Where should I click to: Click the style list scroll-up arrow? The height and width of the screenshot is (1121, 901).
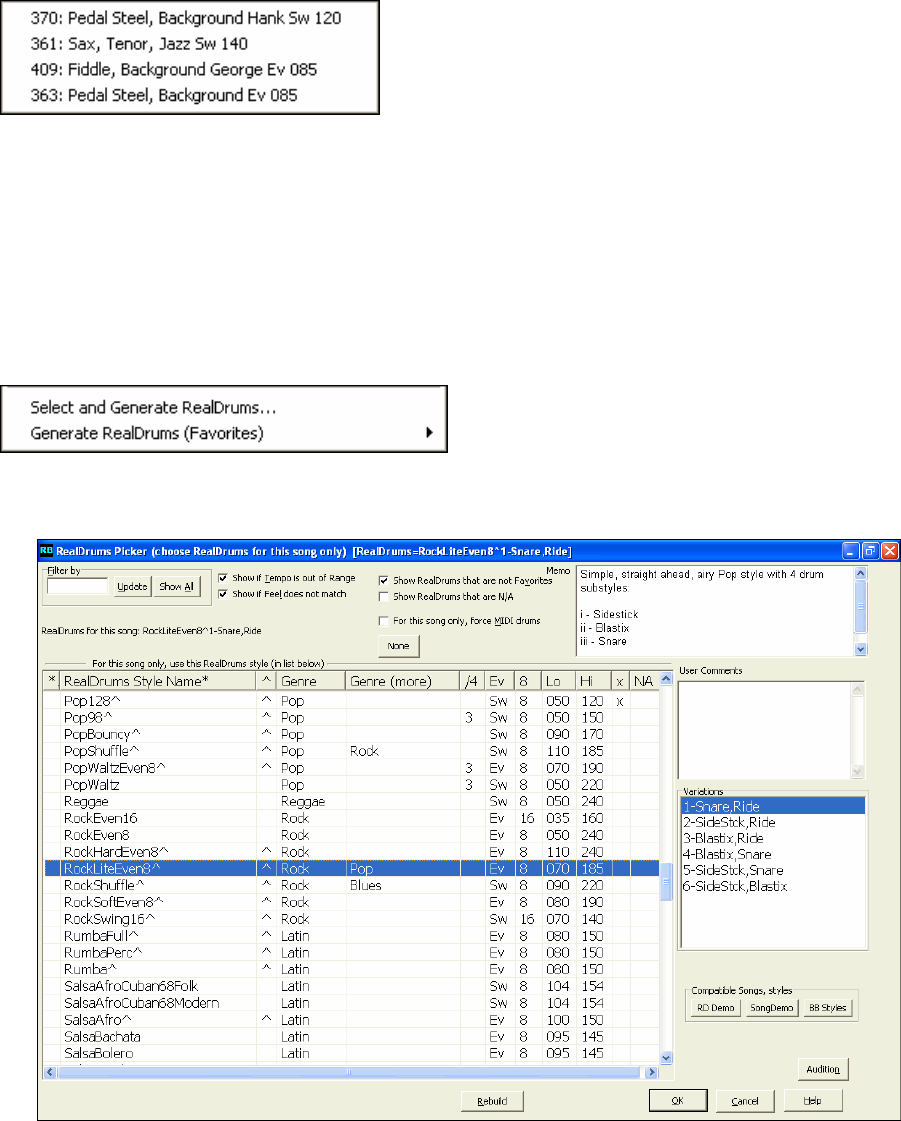click(666, 678)
